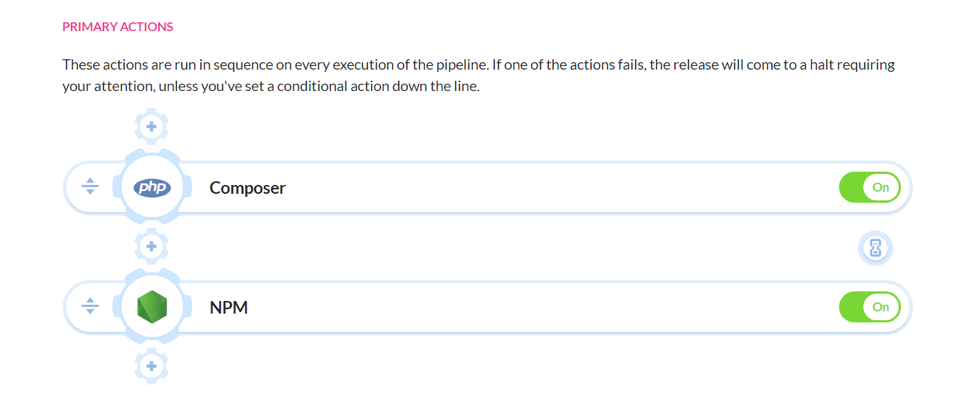Select the NPM action row's empty area
The width and height of the screenshot is (974, 414).
click(x=550, y=307)
